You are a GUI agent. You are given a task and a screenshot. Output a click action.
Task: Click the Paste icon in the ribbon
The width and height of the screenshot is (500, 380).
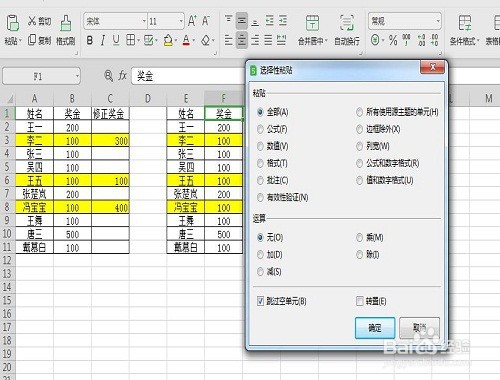coord(12,23)
